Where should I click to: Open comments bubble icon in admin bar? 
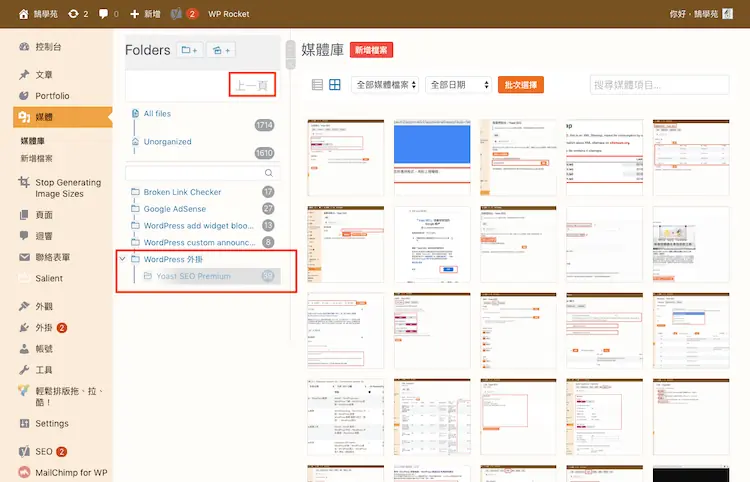[103, 14]
